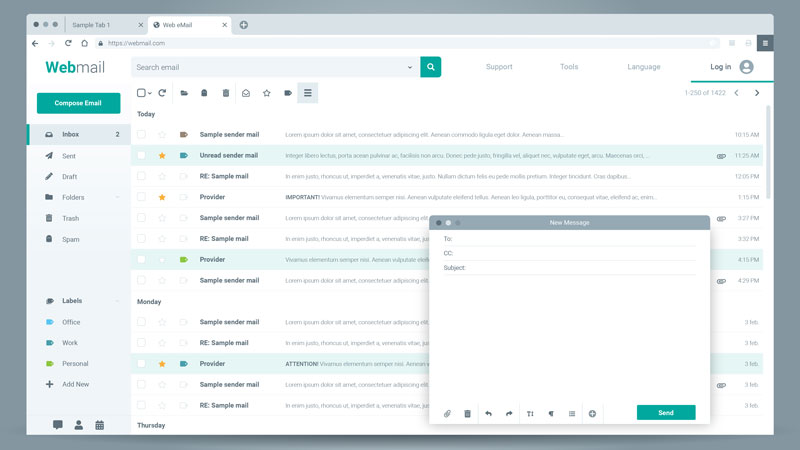Viewport: 800px width, 450px height.
Task: Tick the checkbox for Unread sender mail
Action: 142,155
